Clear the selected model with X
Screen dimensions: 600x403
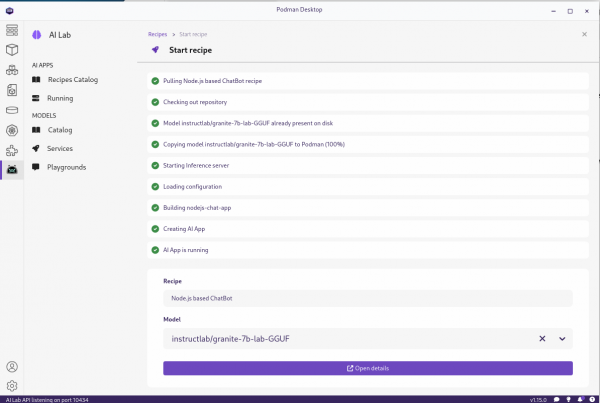click(x=542, y=339)
